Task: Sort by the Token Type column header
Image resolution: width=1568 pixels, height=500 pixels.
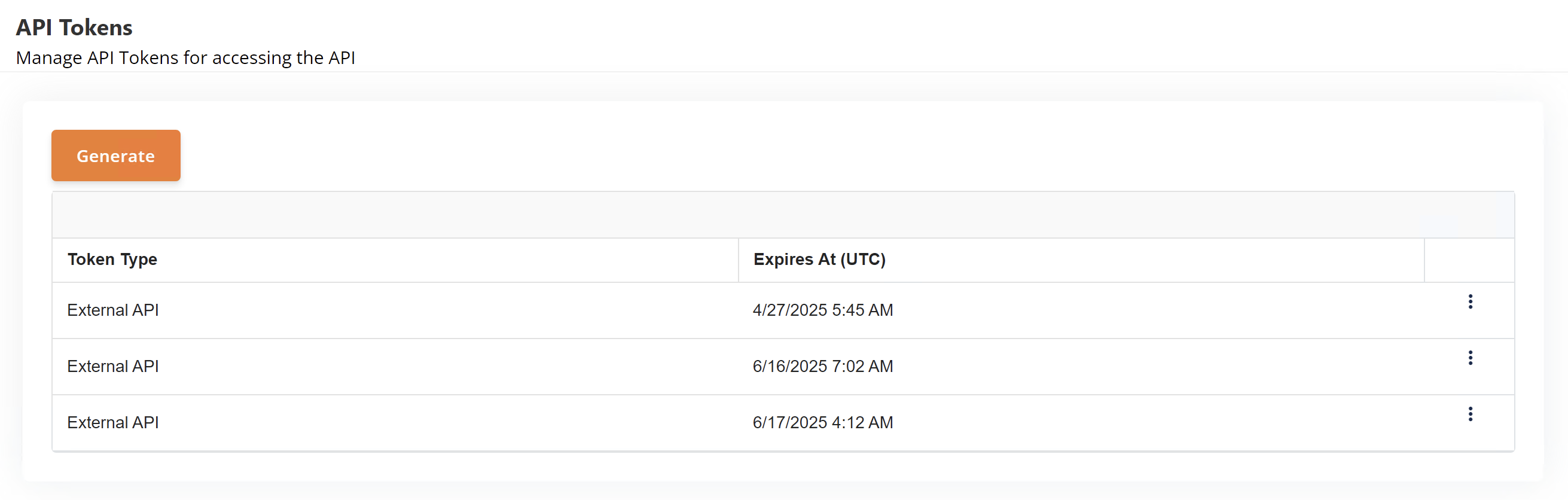Action: point(112,260)
